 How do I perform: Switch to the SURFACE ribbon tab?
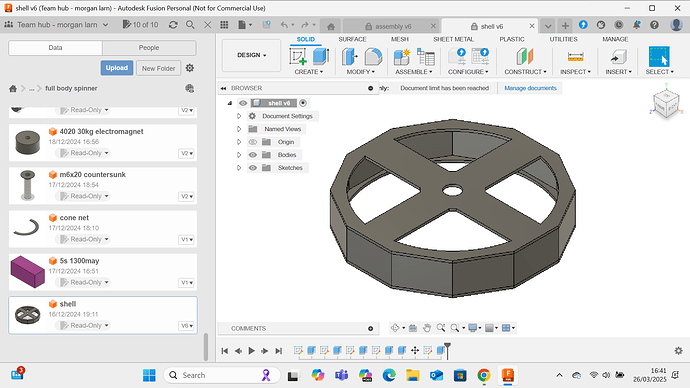point(352,39)
